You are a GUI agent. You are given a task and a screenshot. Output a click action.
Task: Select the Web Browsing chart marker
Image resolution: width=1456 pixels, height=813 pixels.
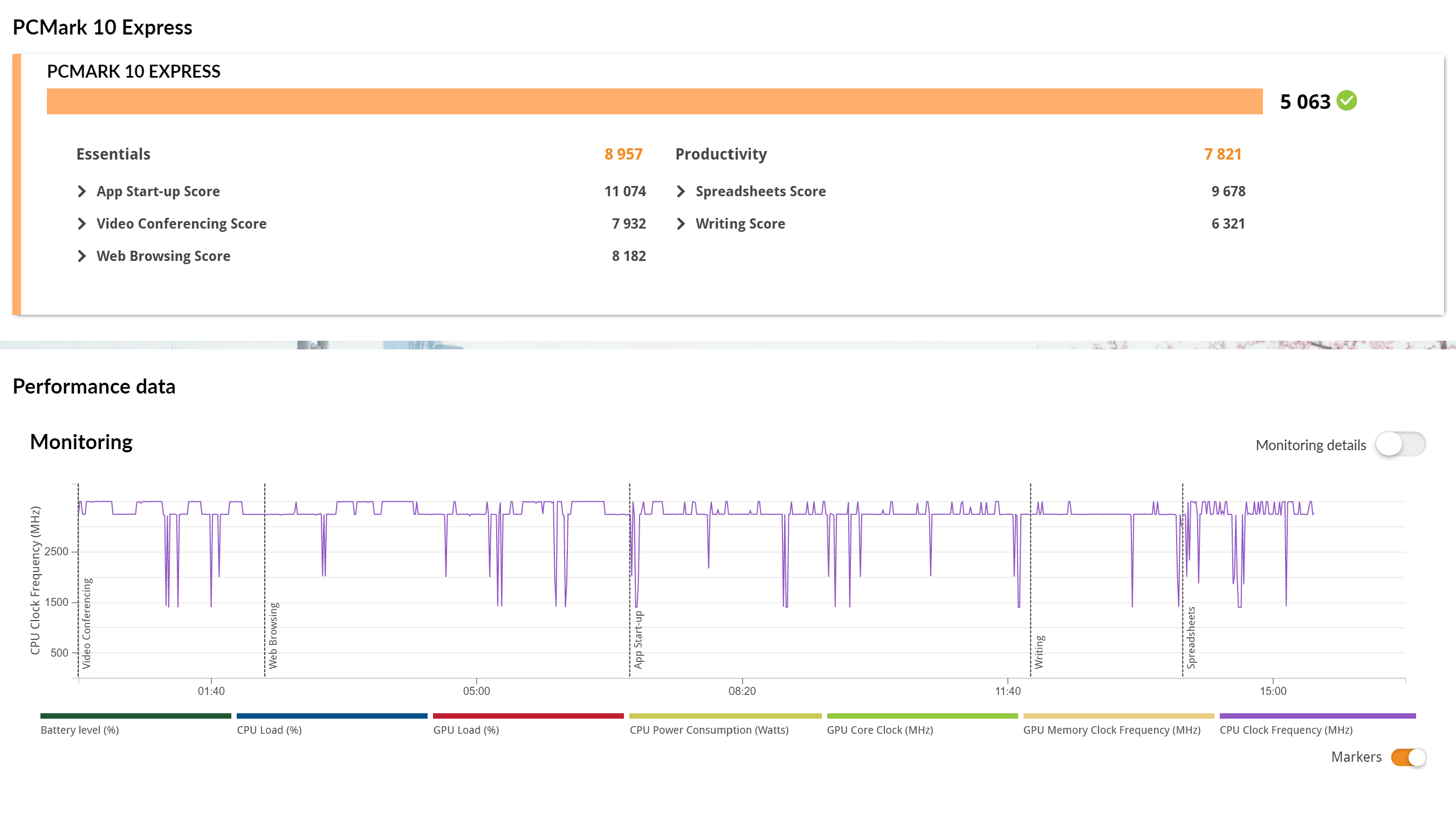(x=273, y=636)
